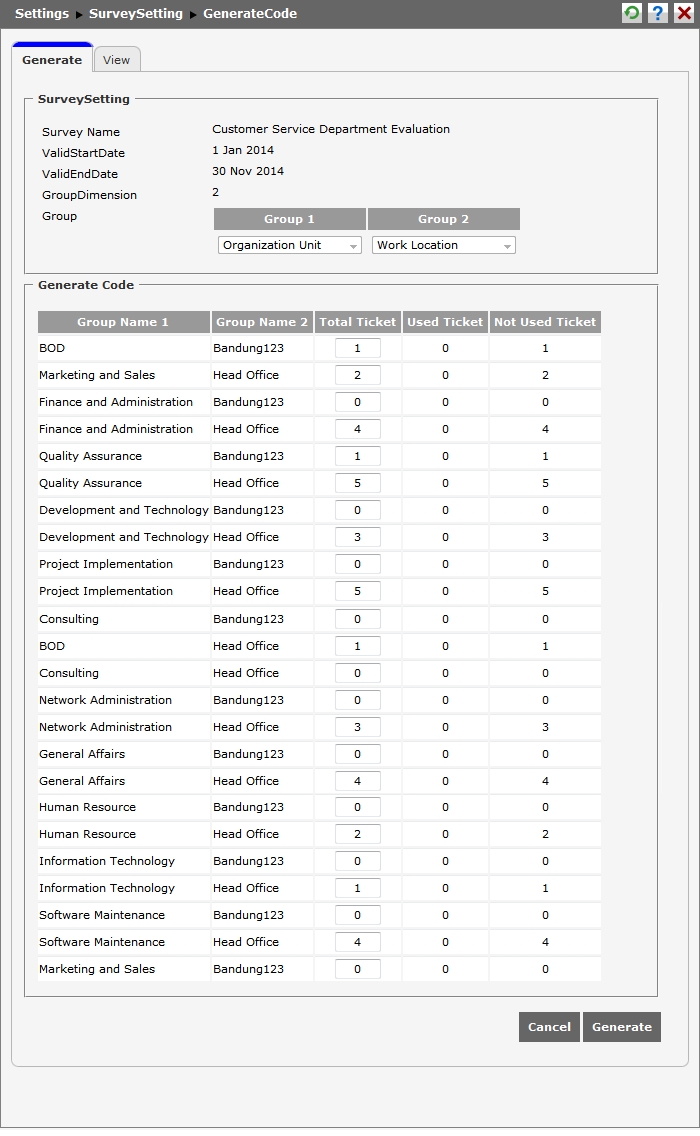Click Total Ticket field for BOD Bandung123

pyautogui.click(x=358, y=348)
